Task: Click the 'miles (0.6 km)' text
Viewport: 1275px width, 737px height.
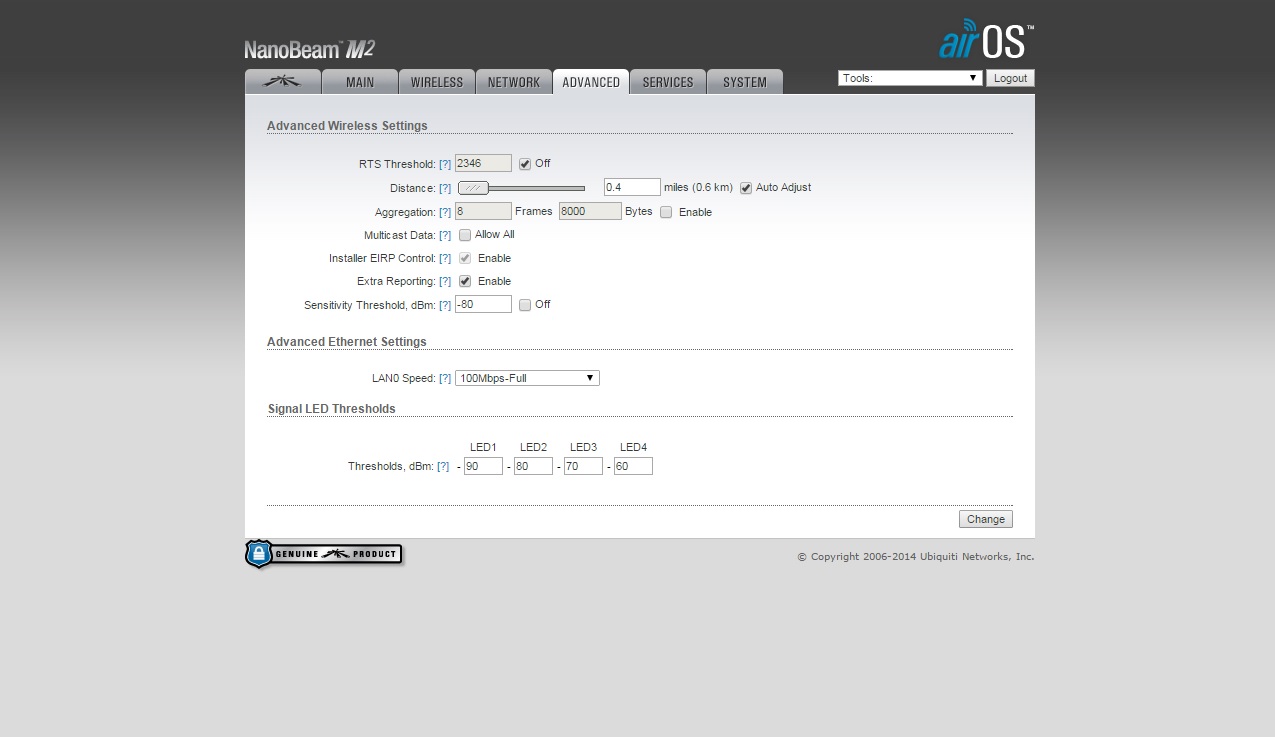Action: click(698, 188)
